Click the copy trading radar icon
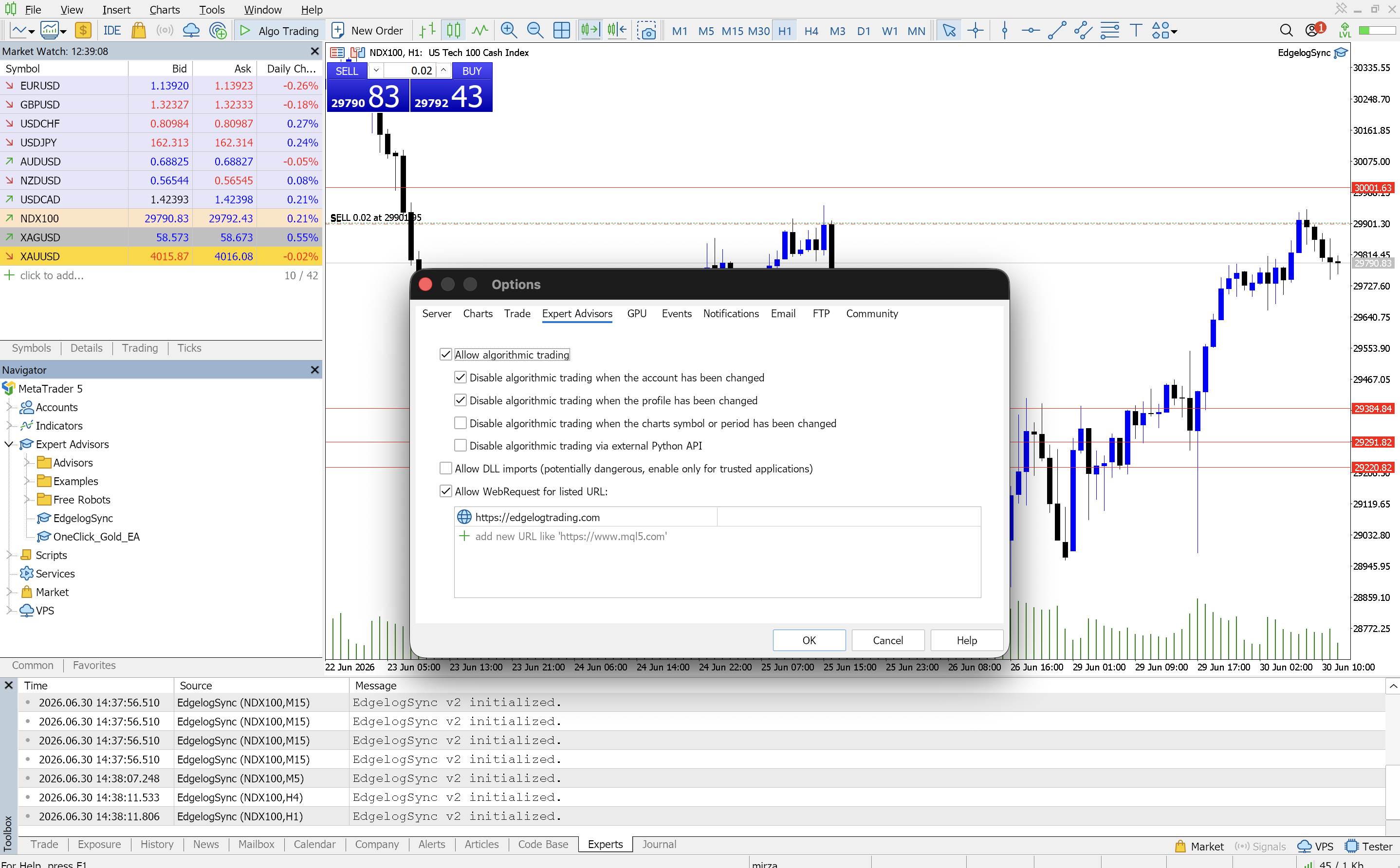Viewport: 1400px width, 868px height. (x=218, y=31)
